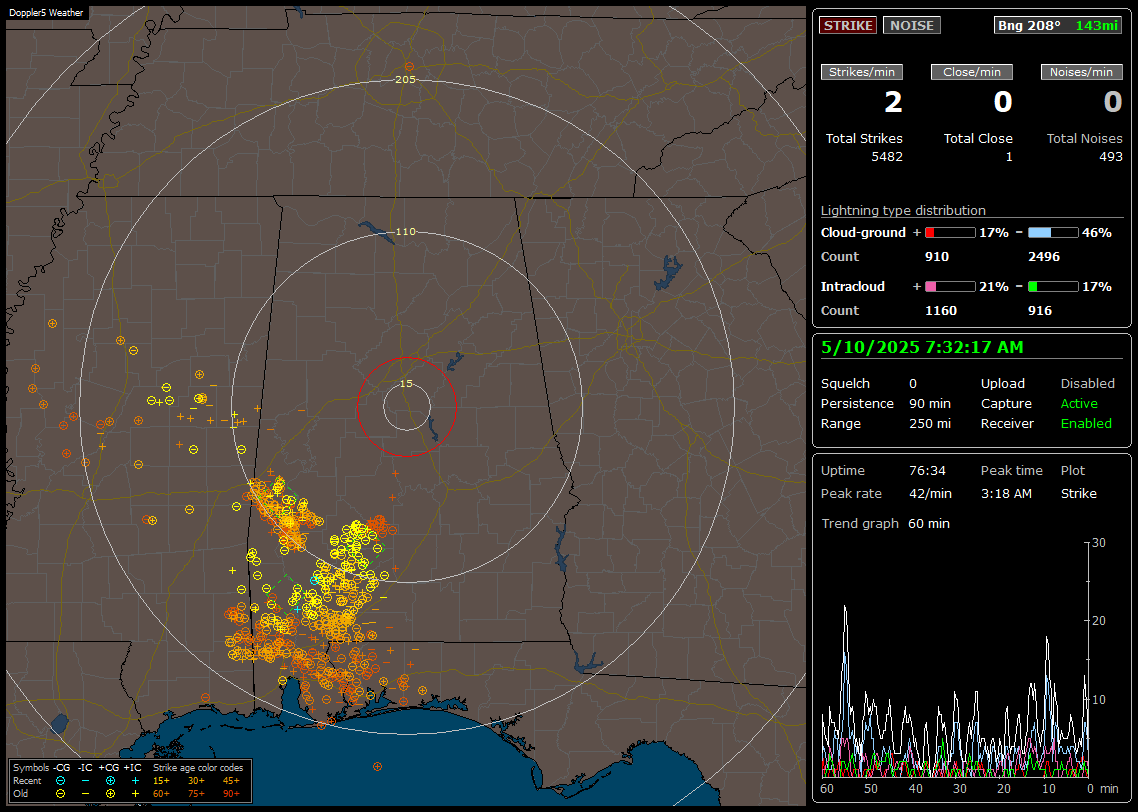The height and width of the screenshot is (812, 1138).
Task: Click the green negative intracloud bar
Action: pyautogui.click(x=1053, y=287)
